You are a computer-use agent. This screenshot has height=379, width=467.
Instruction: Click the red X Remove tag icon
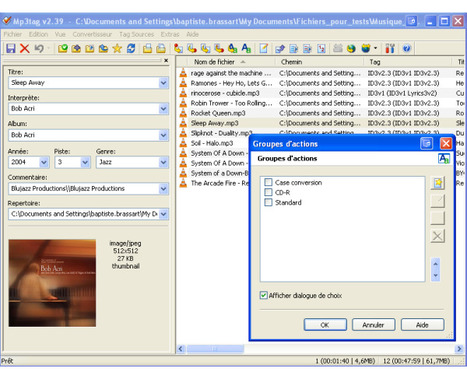point(25,48)
